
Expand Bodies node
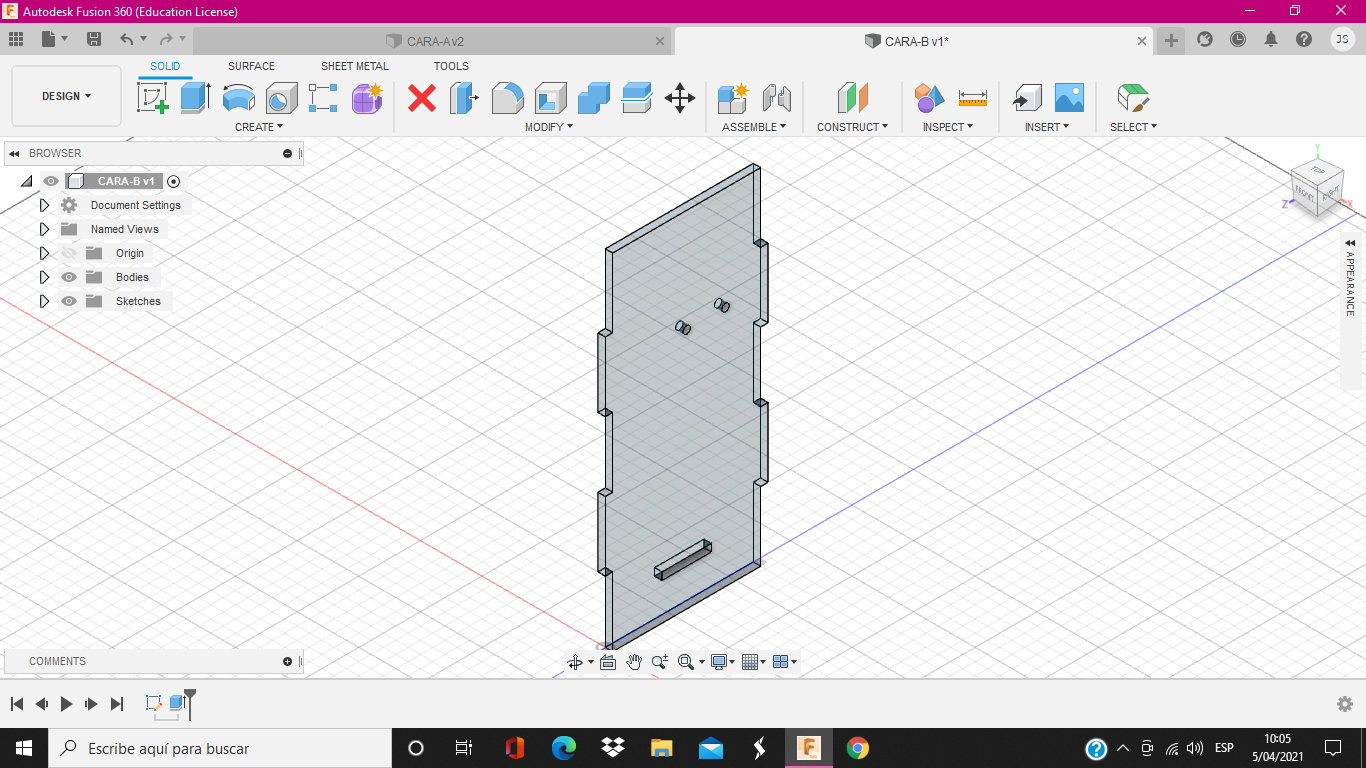(44, 277)
